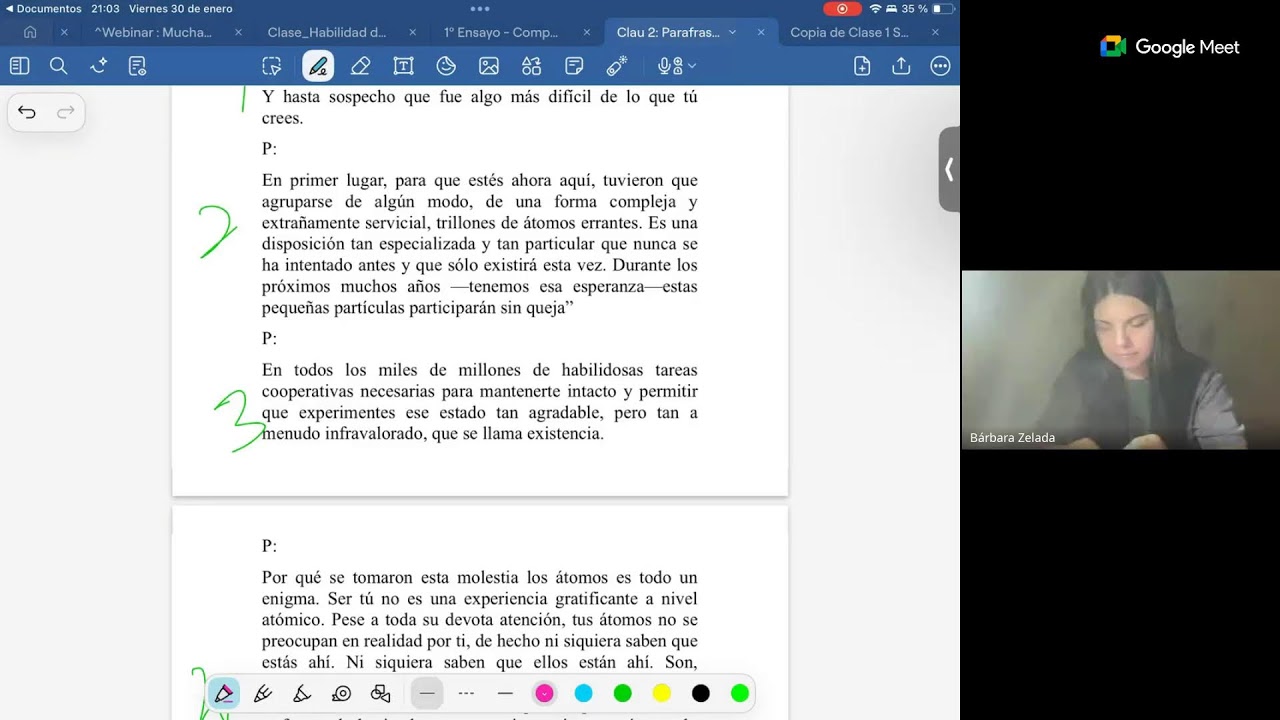Open the home screen icon
The image size is (1280, 720).
(30, 32)
